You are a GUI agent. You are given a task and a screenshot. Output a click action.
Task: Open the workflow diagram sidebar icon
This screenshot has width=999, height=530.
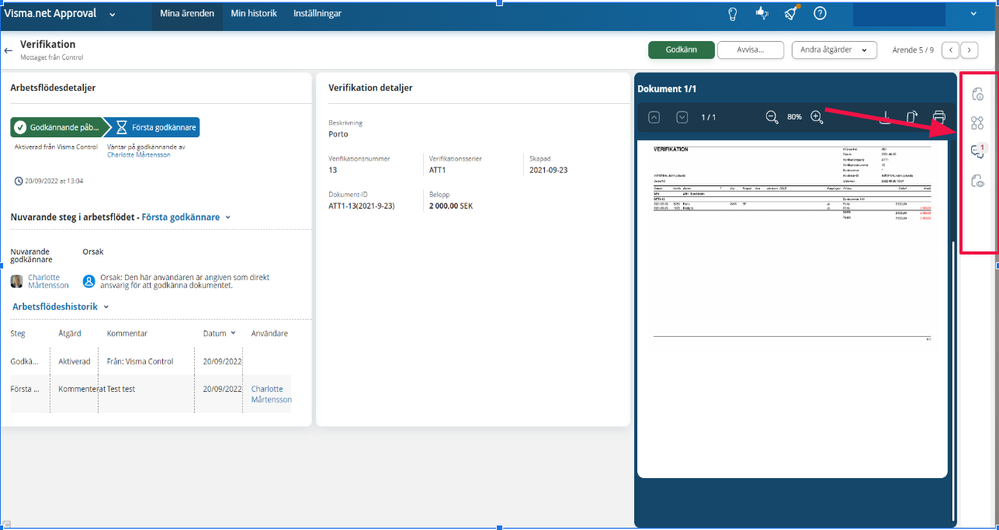[977, 123]
